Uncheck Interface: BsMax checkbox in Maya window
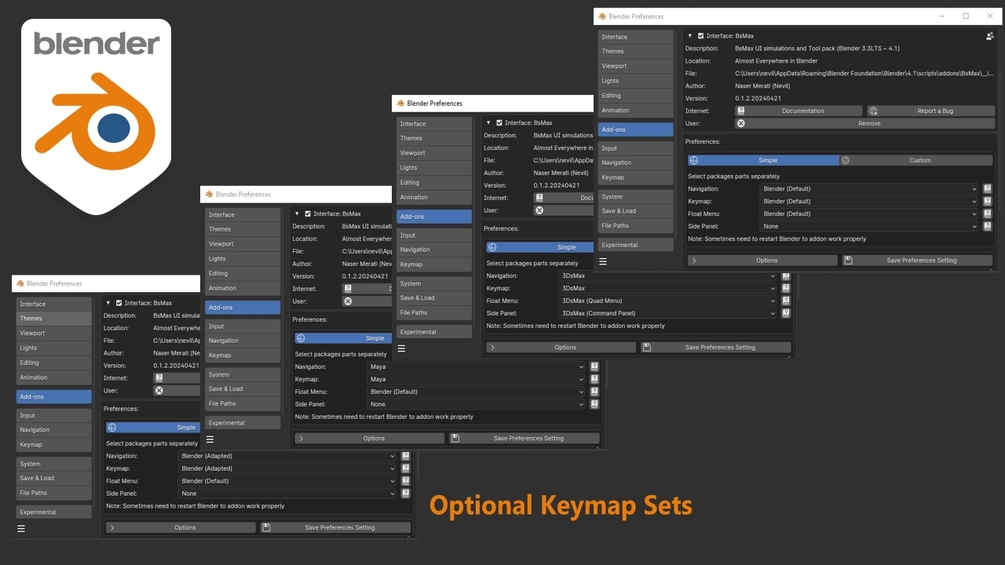The image size is (1005, 565). click(x=308, y=214)
